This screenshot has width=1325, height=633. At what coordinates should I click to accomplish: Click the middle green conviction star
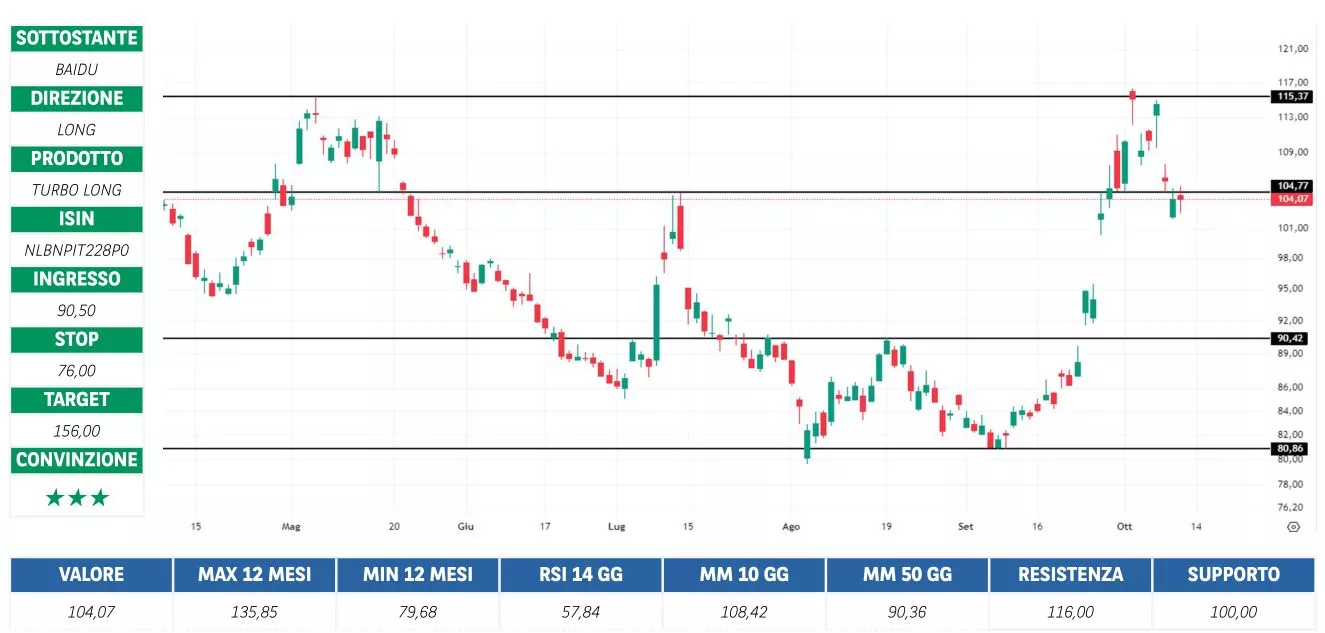pos(77,498)
